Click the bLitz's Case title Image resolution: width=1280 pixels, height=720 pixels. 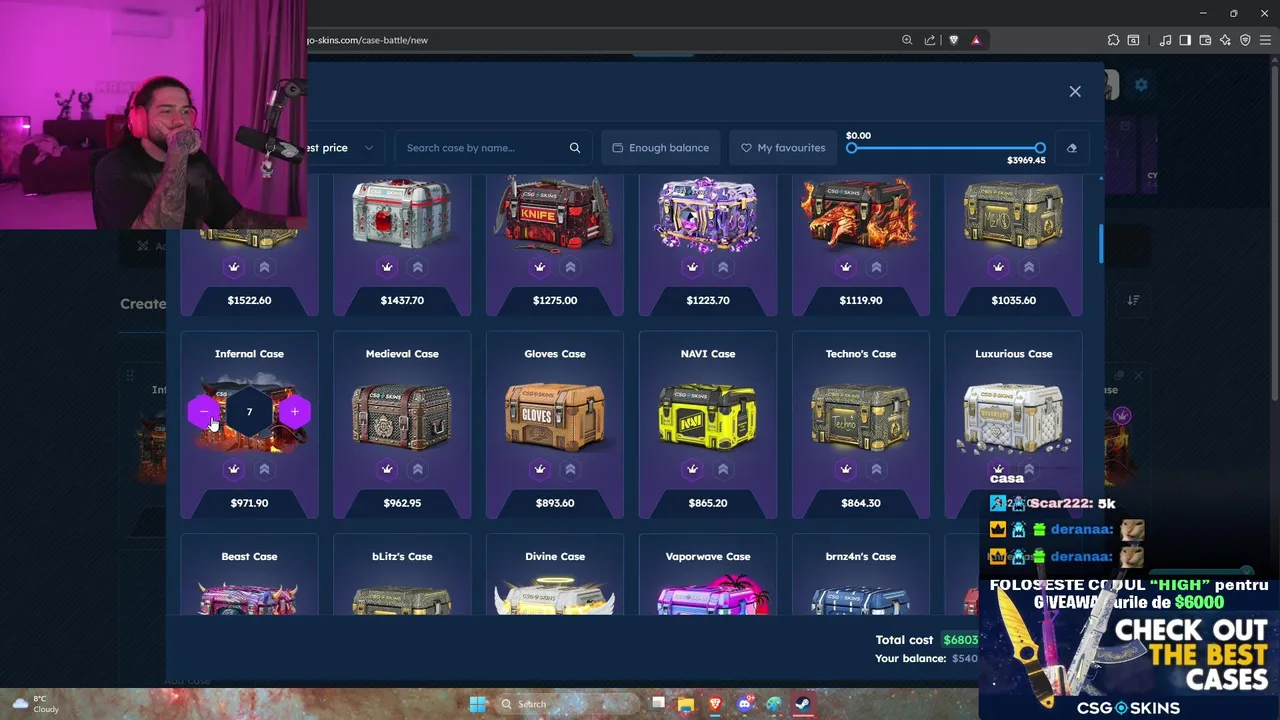(x=402, y=557)
